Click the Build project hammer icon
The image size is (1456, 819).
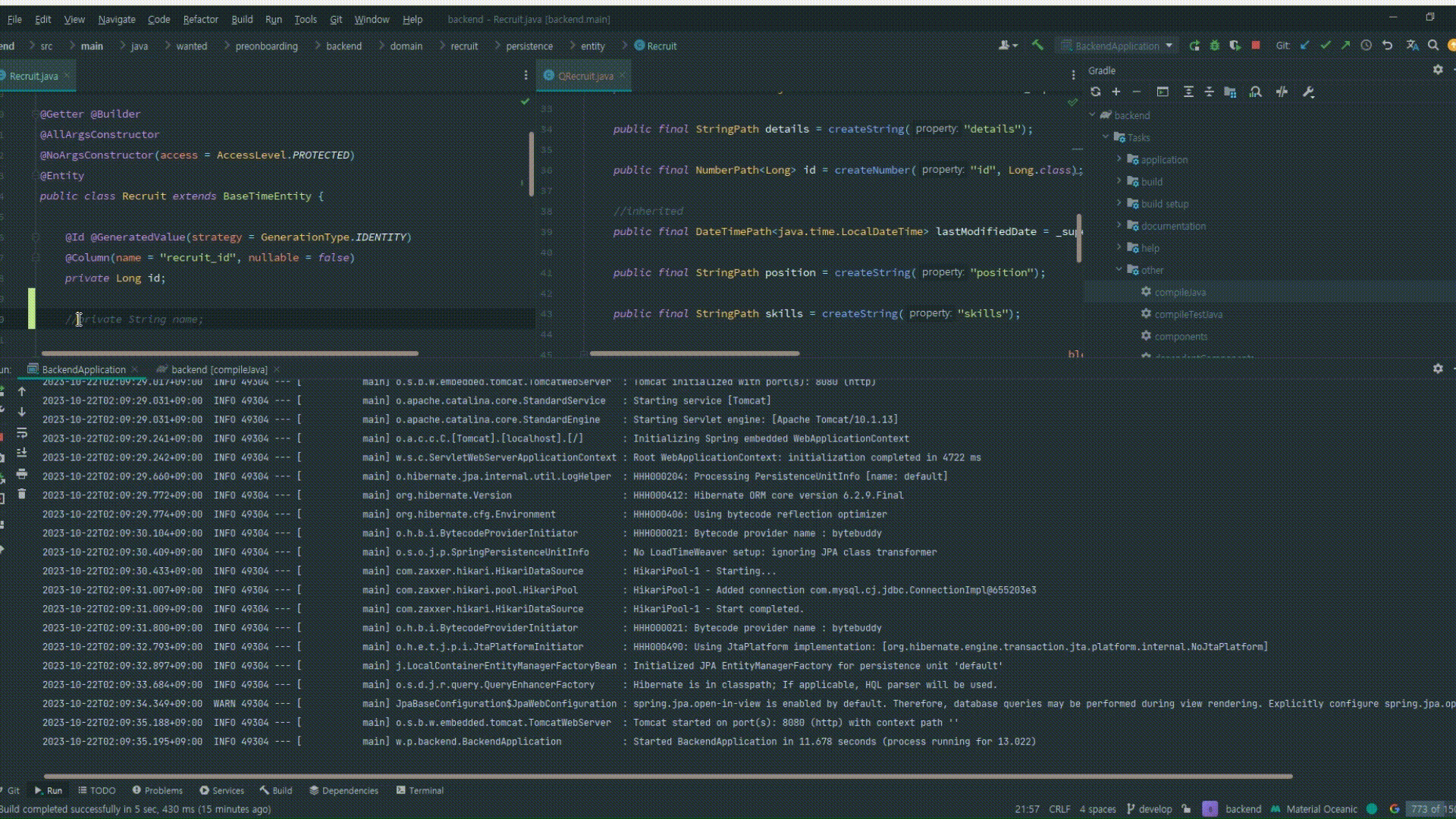point(1037,45)
